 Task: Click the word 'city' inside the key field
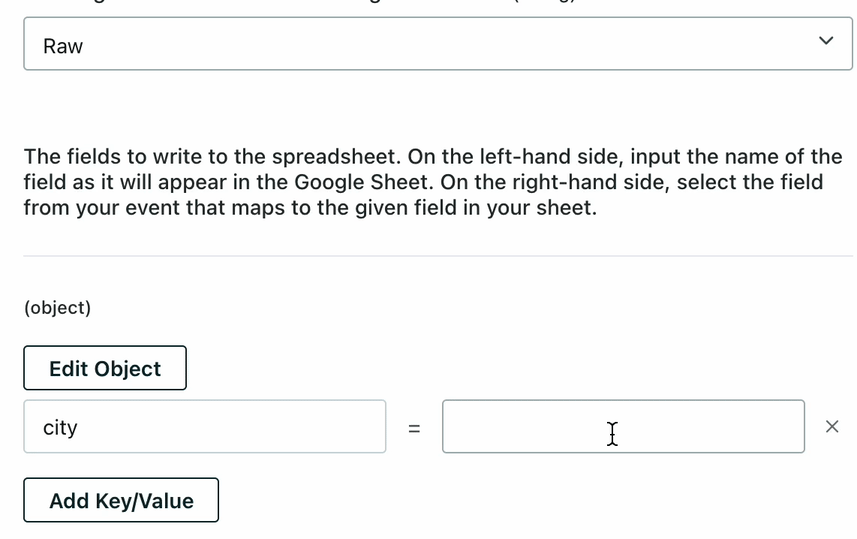pyautogui.click(x=60, y=427)
